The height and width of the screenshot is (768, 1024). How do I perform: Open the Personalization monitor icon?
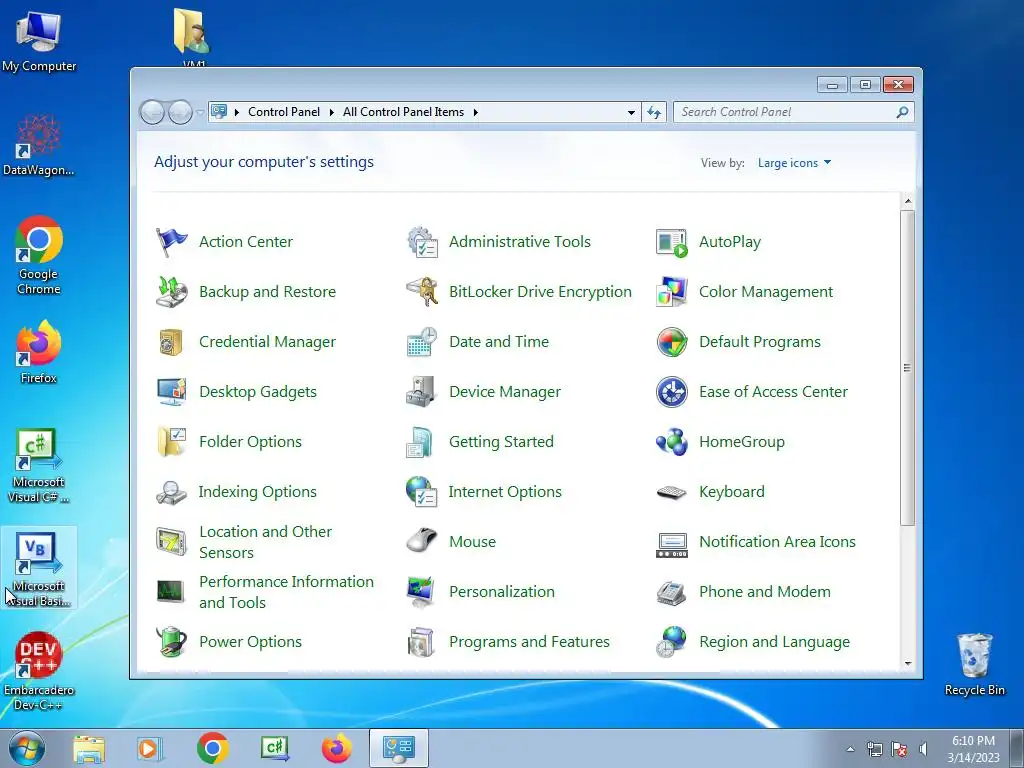422,592
